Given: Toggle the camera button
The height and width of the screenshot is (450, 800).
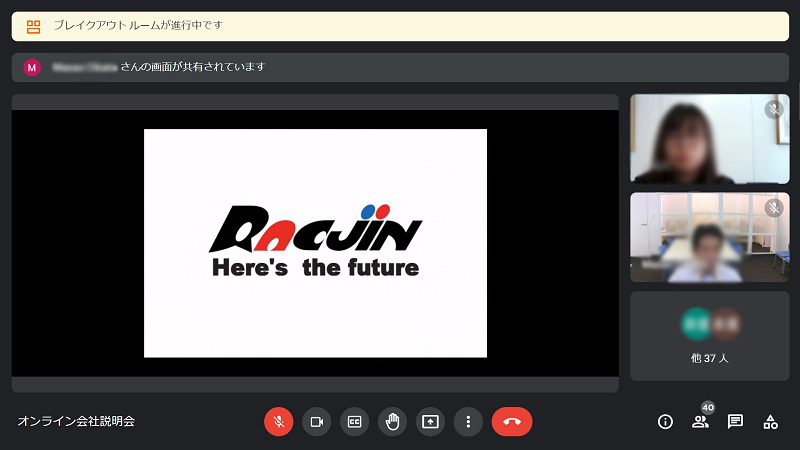Looking at the screenshot, I should click(316, 421).
